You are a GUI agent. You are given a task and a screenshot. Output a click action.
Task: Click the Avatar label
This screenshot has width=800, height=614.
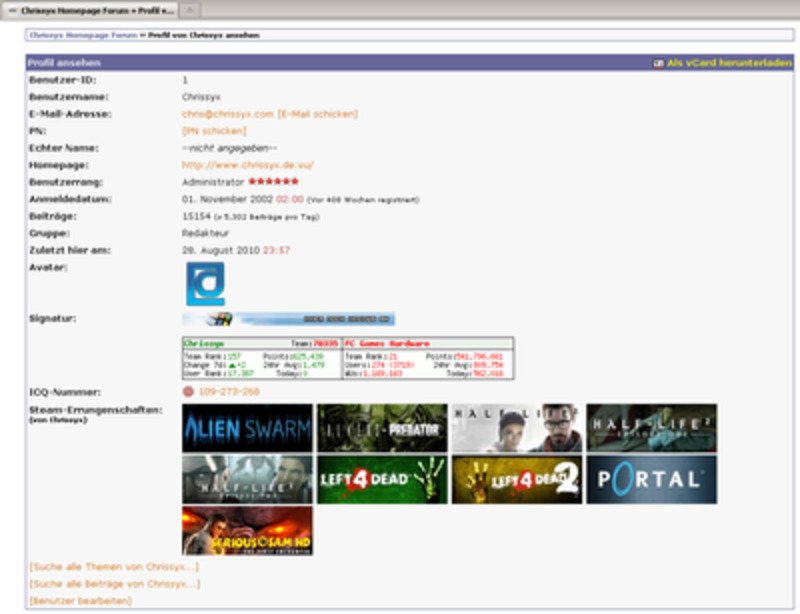(x=48, y=267)
